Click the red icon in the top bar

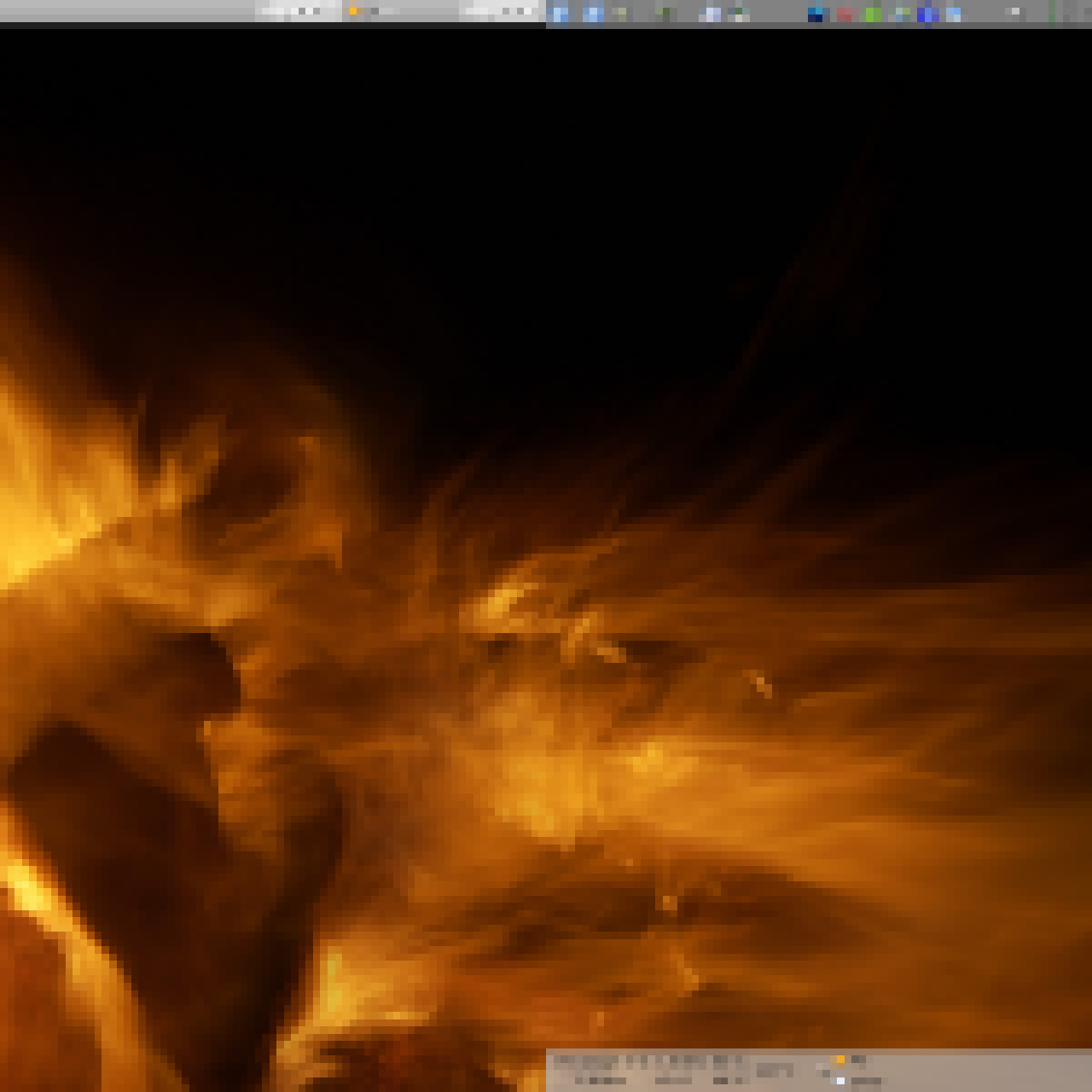(845, 14)
